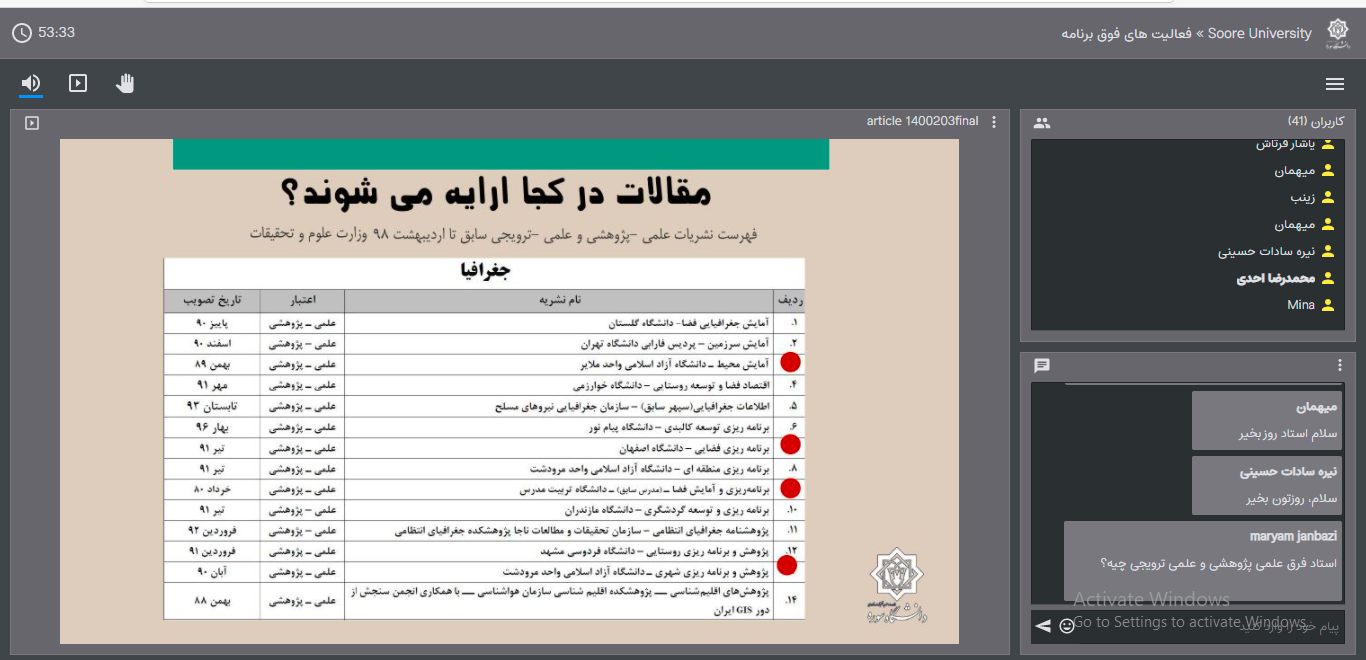The width and height of the screenshot is (1366, 660).
Task: Click the جغرافیا table title on slide
Action: coord(485,271)
